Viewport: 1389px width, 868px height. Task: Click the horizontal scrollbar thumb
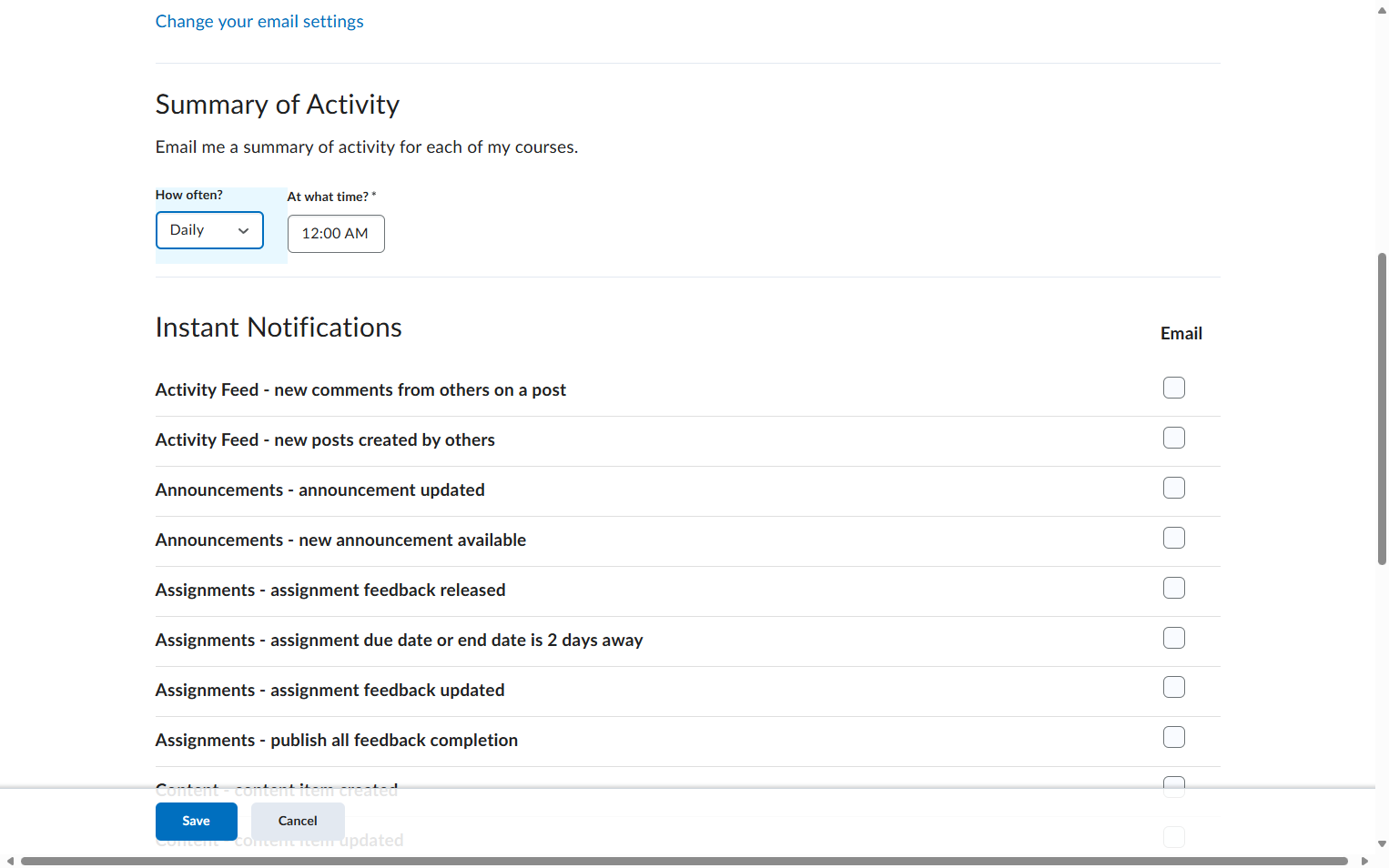(x=684, y=861)
